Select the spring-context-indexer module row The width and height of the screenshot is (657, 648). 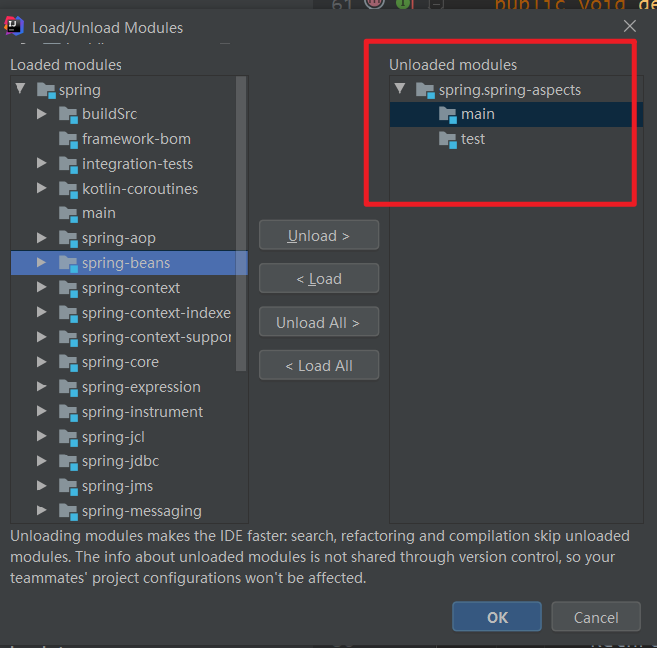(129, 312)
